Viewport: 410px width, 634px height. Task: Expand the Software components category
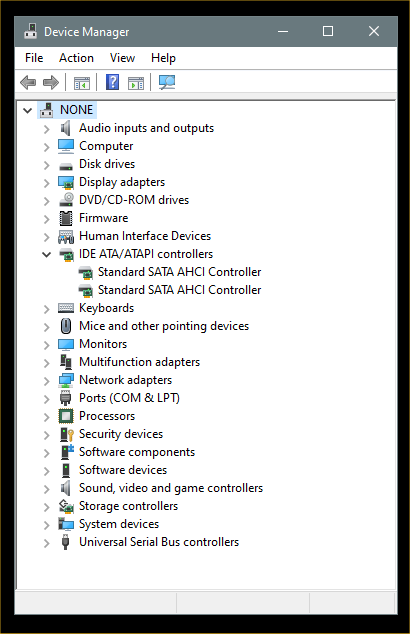(46, 453)
